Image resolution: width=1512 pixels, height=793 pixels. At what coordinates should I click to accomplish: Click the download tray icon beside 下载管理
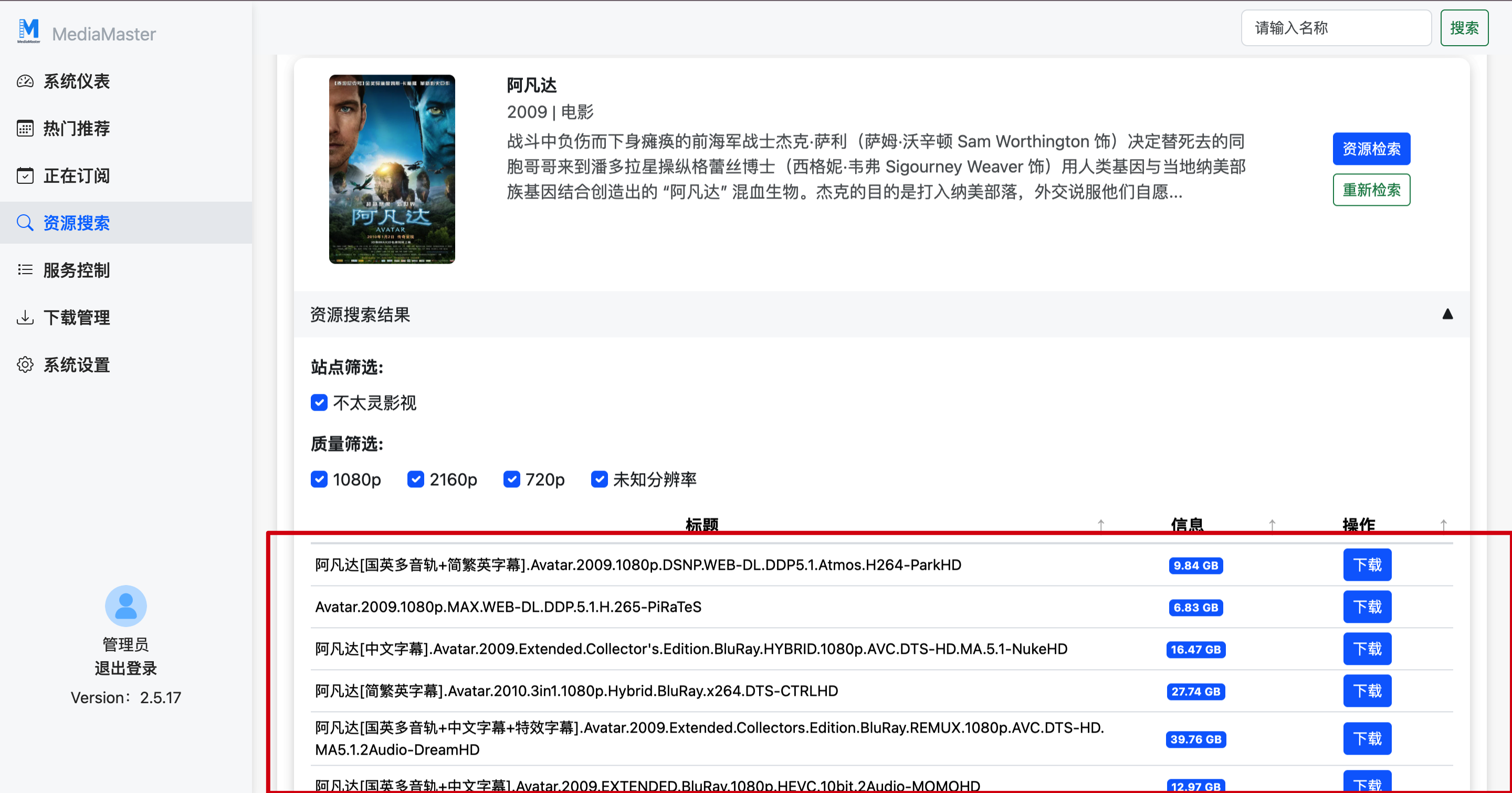25,318
